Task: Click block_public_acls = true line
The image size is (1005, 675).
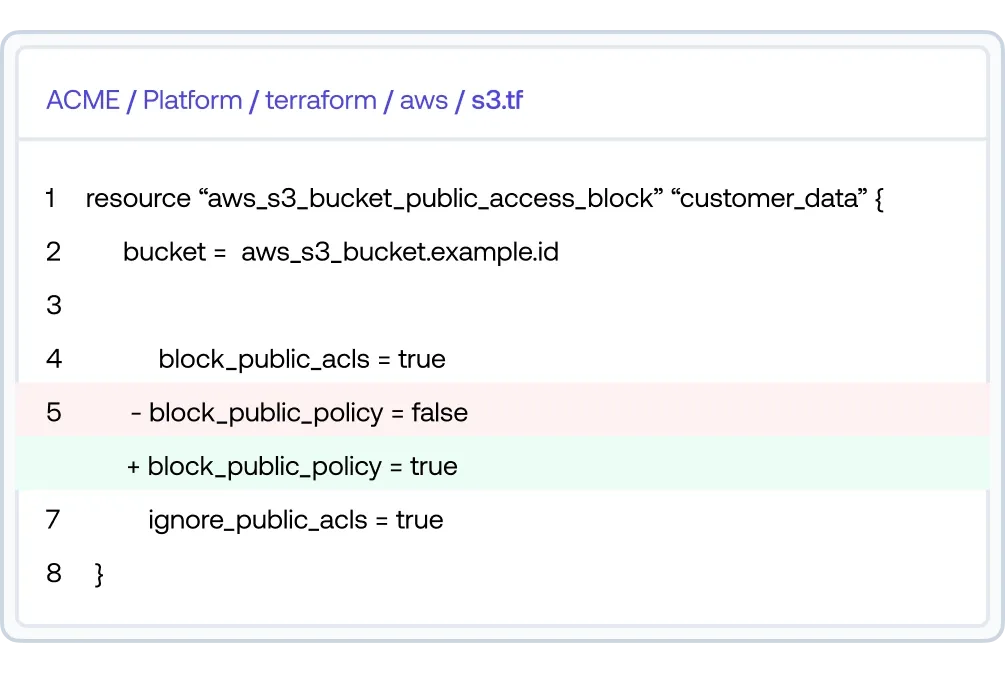Action: (x=301, y=359)
